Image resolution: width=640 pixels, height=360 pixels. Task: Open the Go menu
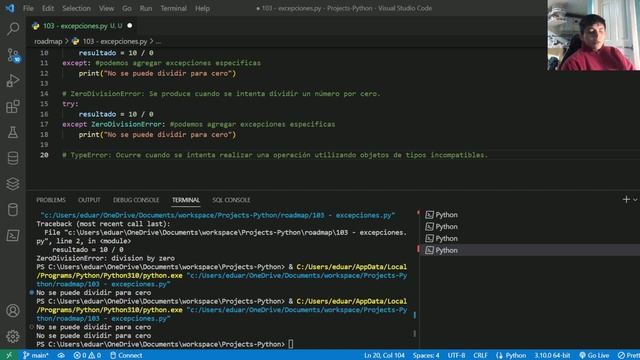point(127,8)
